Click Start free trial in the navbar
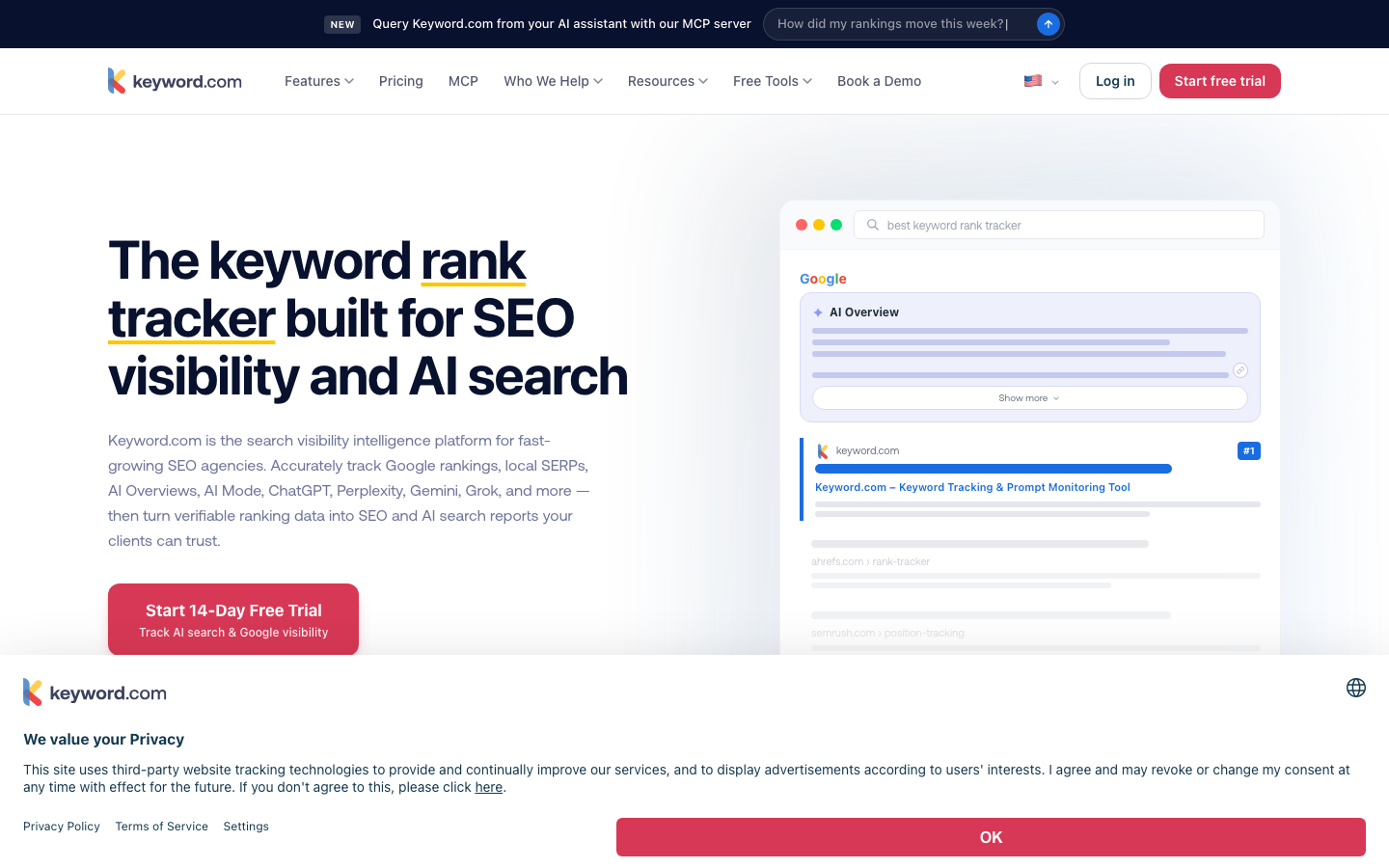Screen dimensions: 1389x868 point(1219,81)
